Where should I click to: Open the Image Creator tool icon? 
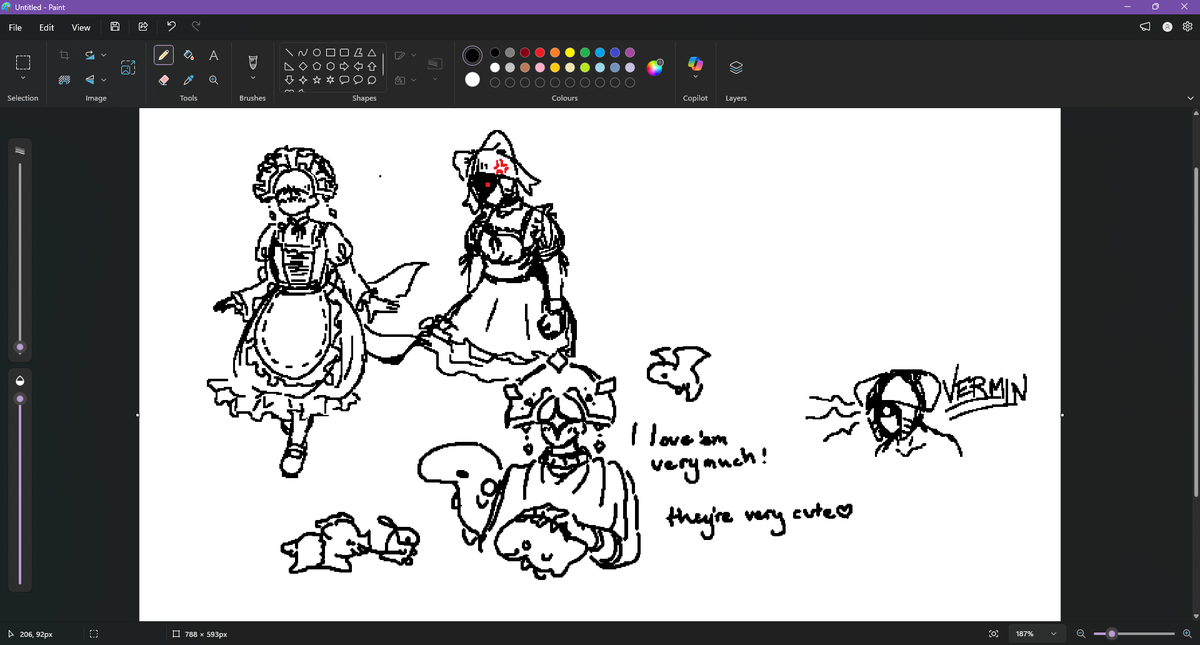[128, 68]
